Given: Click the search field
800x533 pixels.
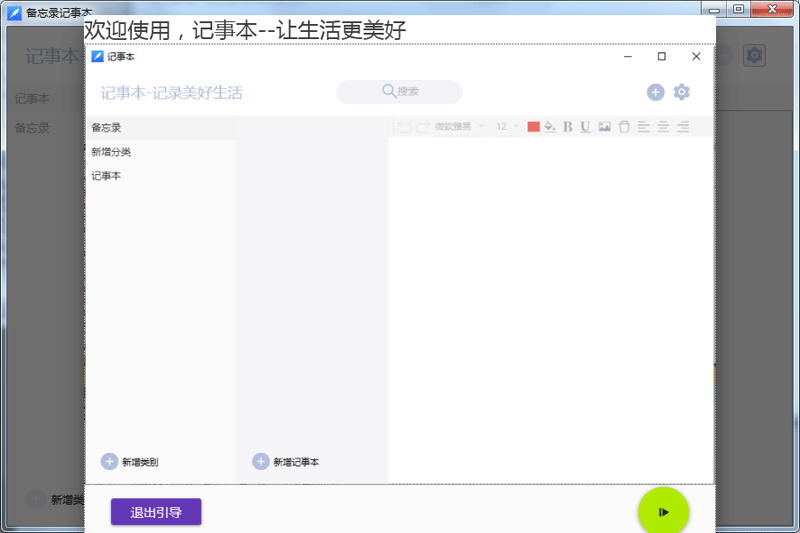Looking at the screenshot, I should click(399, 92).
